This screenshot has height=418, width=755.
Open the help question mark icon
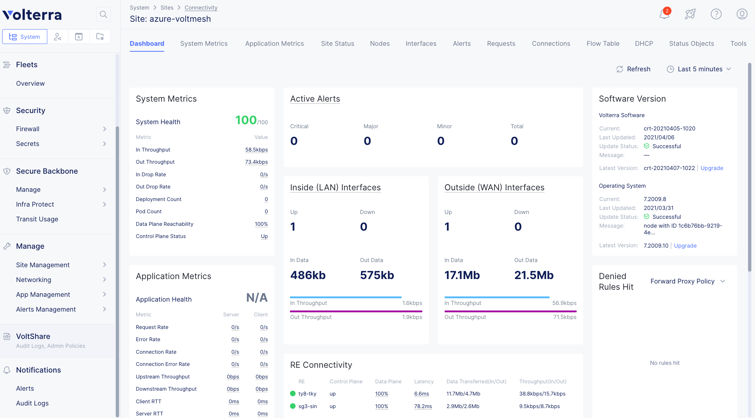[x=716, y=14]
